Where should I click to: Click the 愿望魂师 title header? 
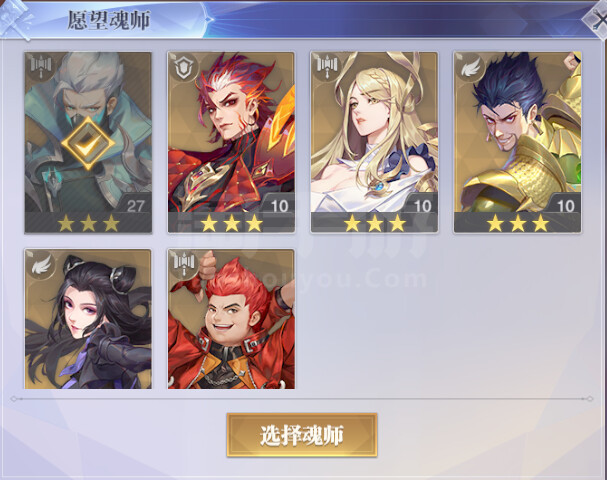tap(109, 20)
